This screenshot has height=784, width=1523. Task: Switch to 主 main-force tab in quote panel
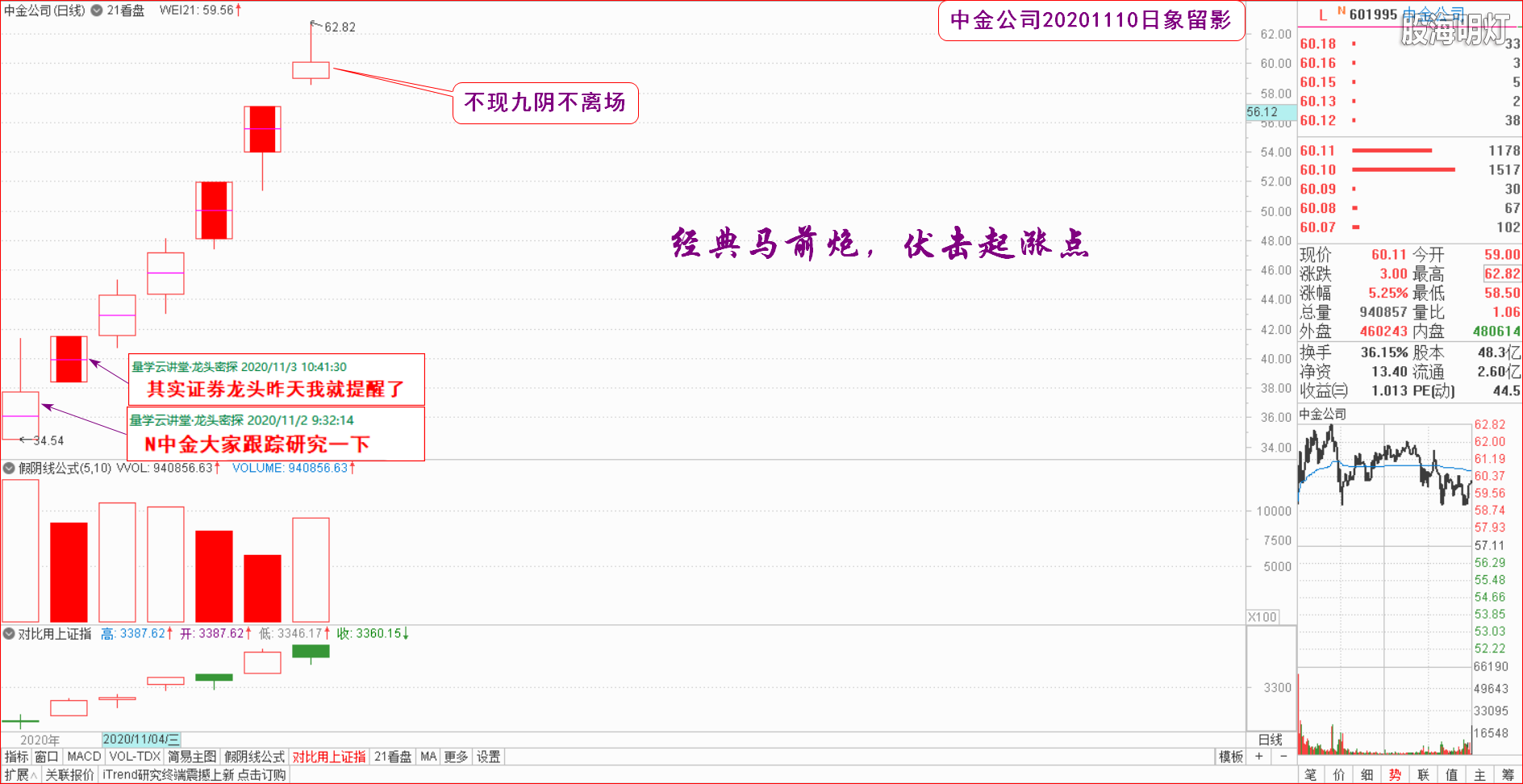[x=1480, y=775]
